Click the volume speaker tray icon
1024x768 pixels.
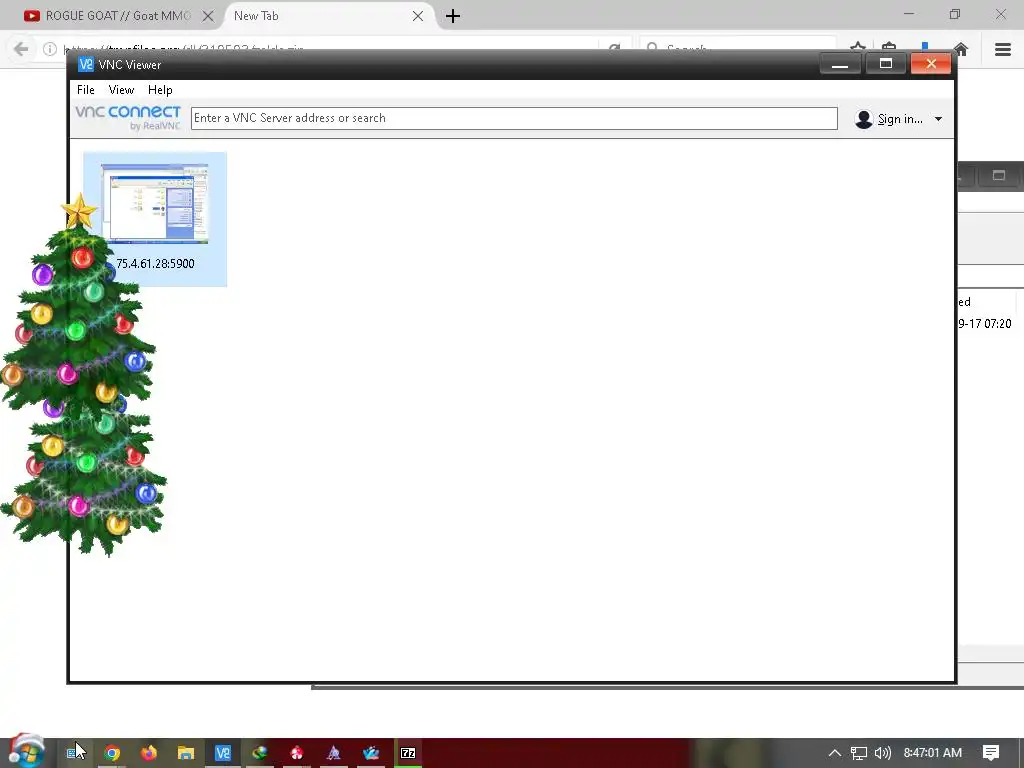(882, 753)
